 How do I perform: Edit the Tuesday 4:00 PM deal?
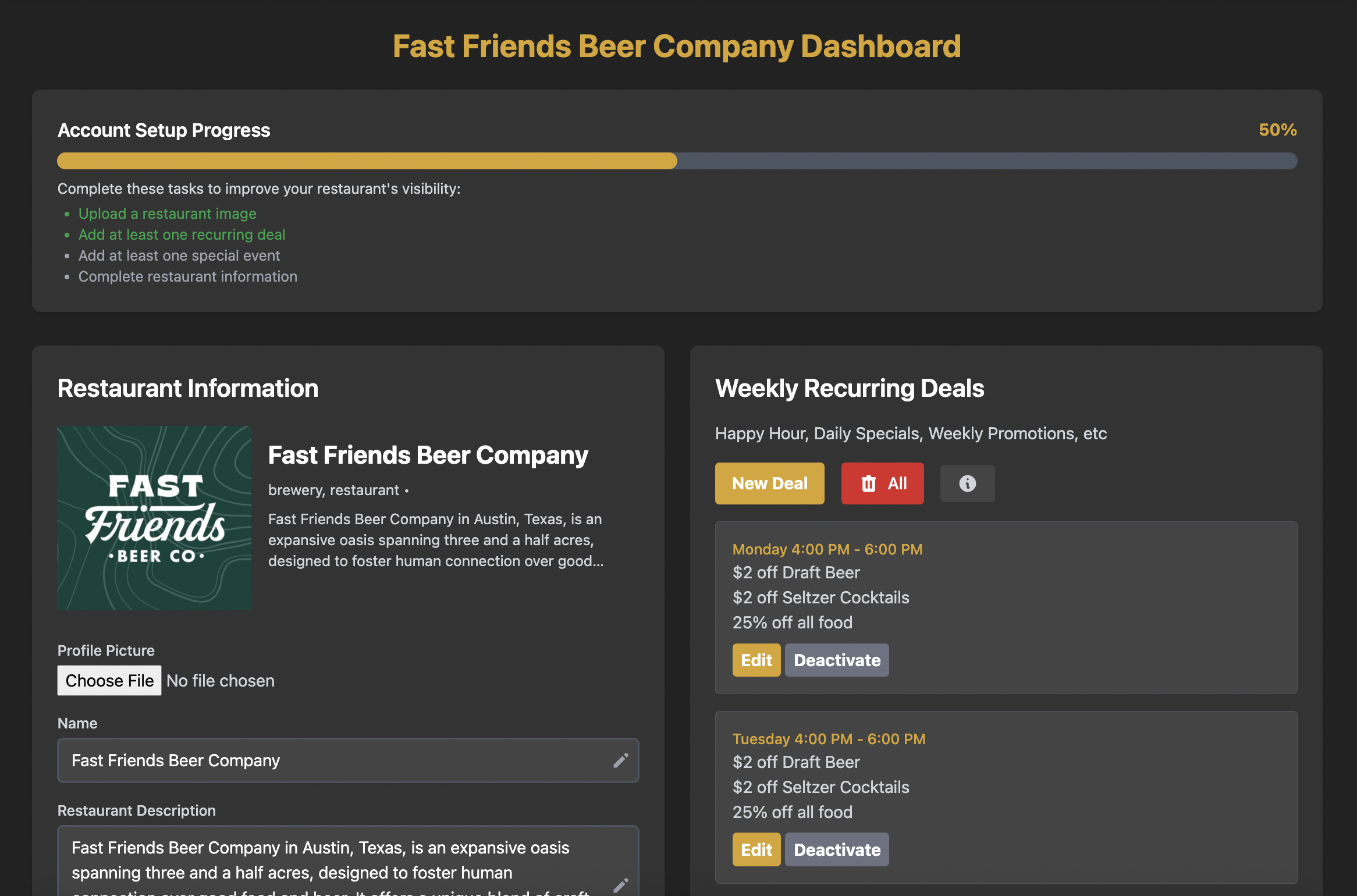click(756, 849)
